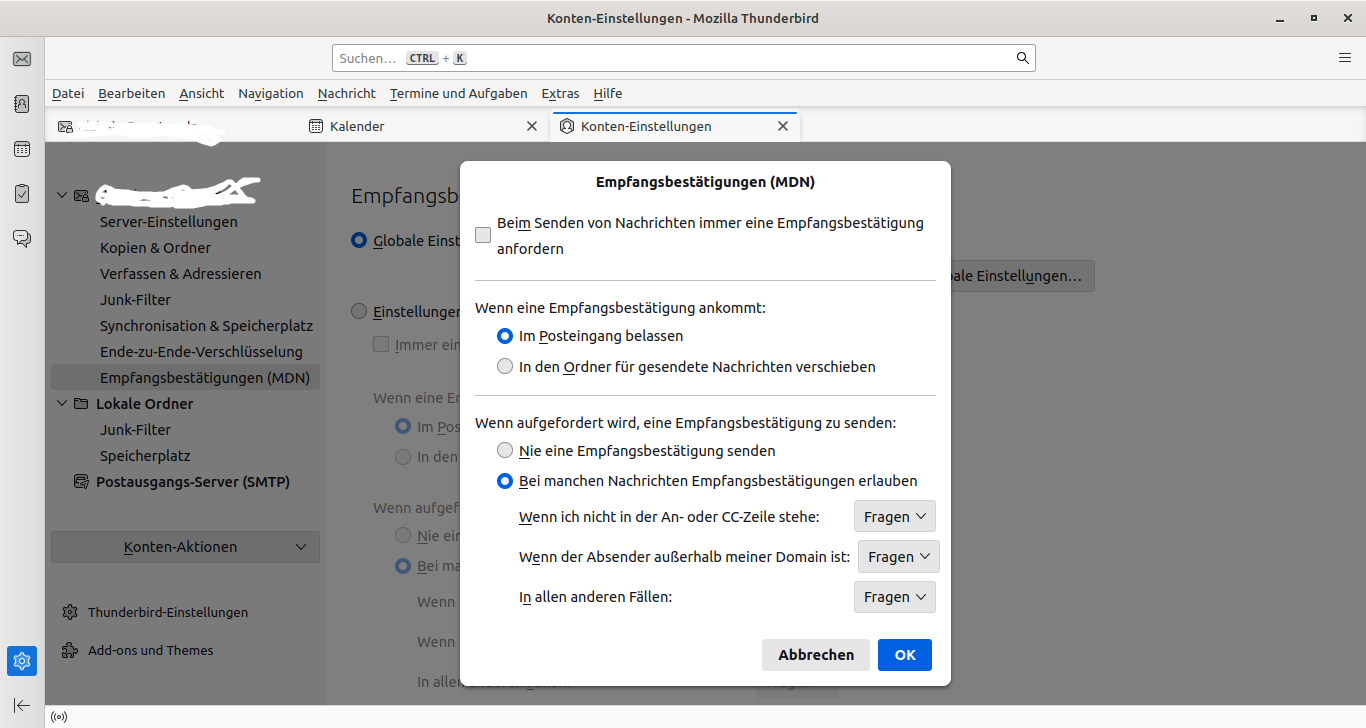Collapse the spaces toolbar arrow icon
The height and width of the screenshot is (728, 1366).
22,705
